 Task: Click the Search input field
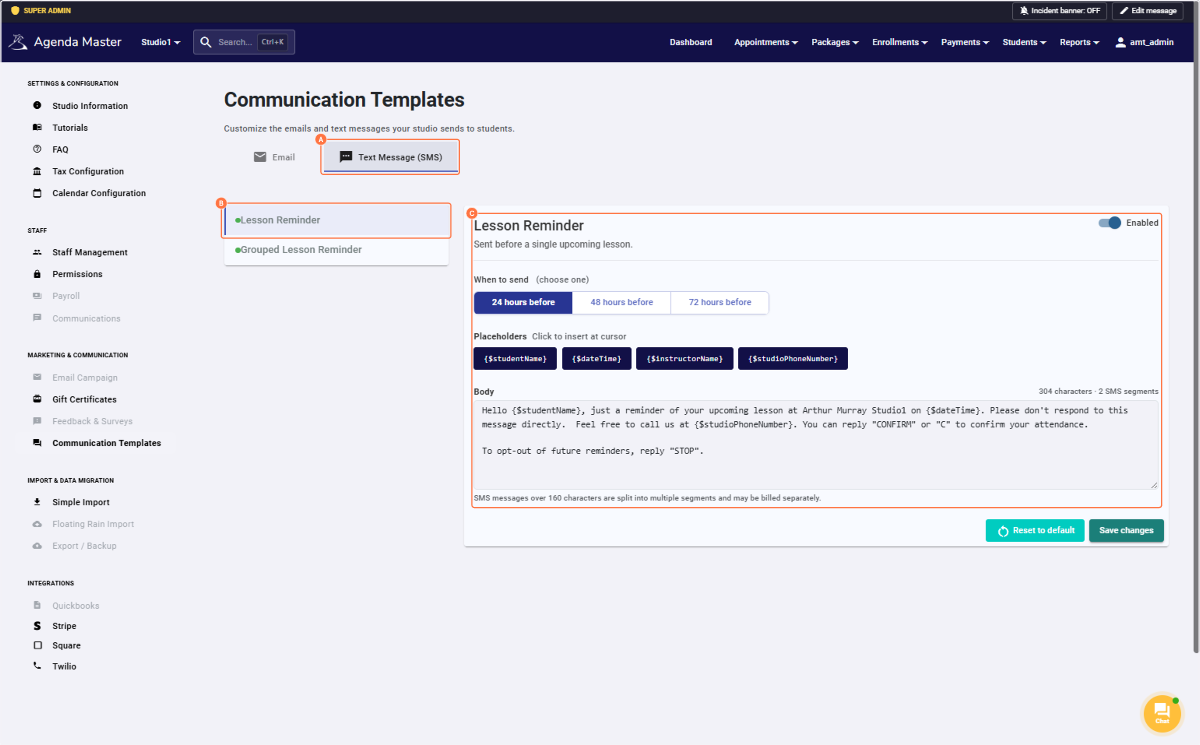coord(244,42)
